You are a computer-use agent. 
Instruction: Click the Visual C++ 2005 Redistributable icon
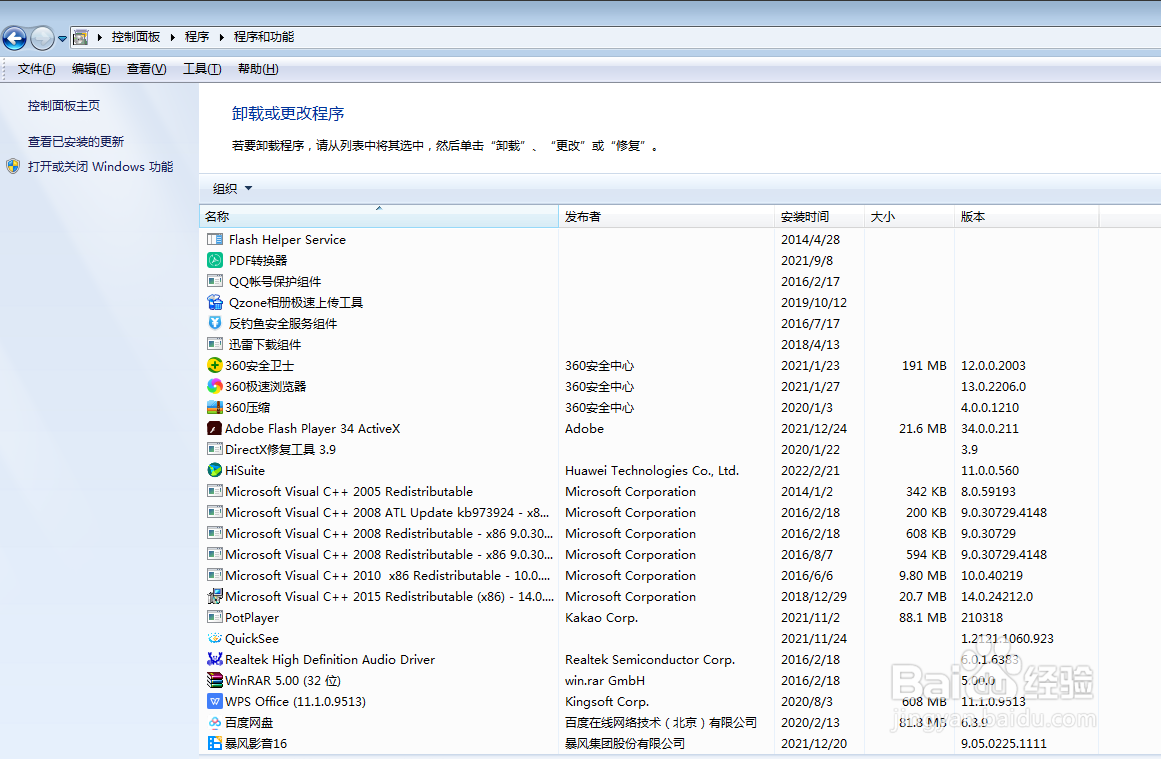click(215, 491)
